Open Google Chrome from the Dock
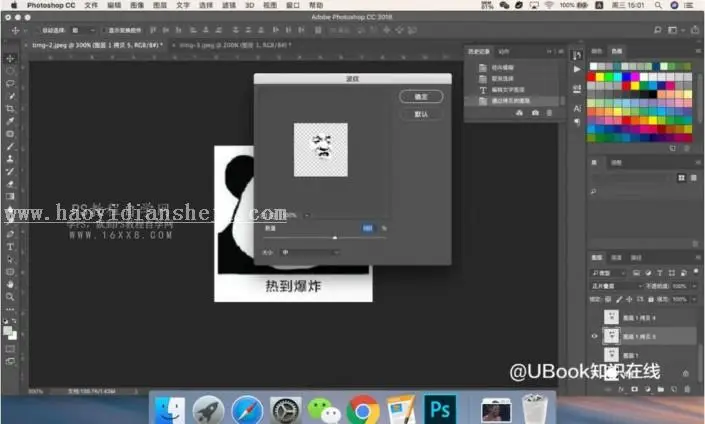 (362, 410)
